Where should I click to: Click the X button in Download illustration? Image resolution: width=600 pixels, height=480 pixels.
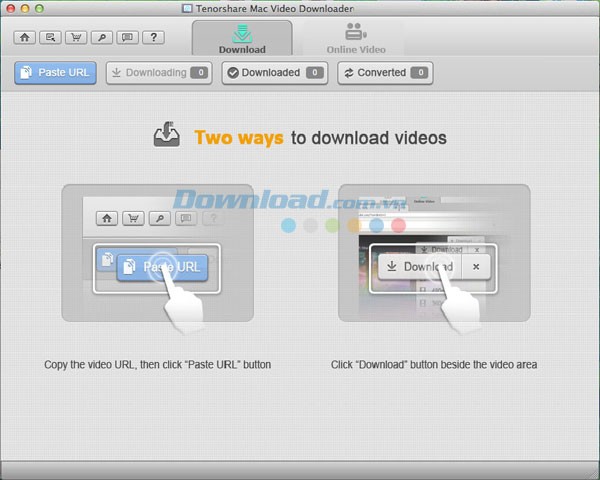476,267
